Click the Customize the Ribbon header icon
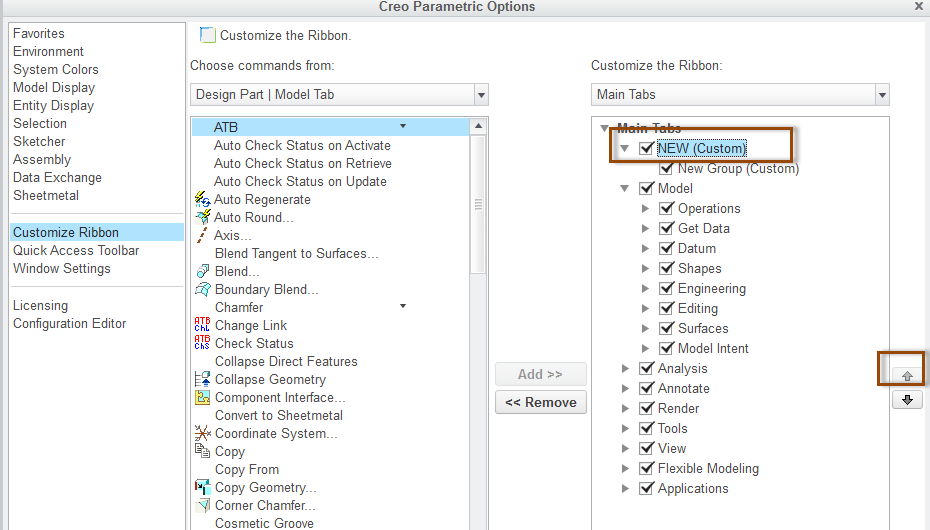 (x=208, y=35)
